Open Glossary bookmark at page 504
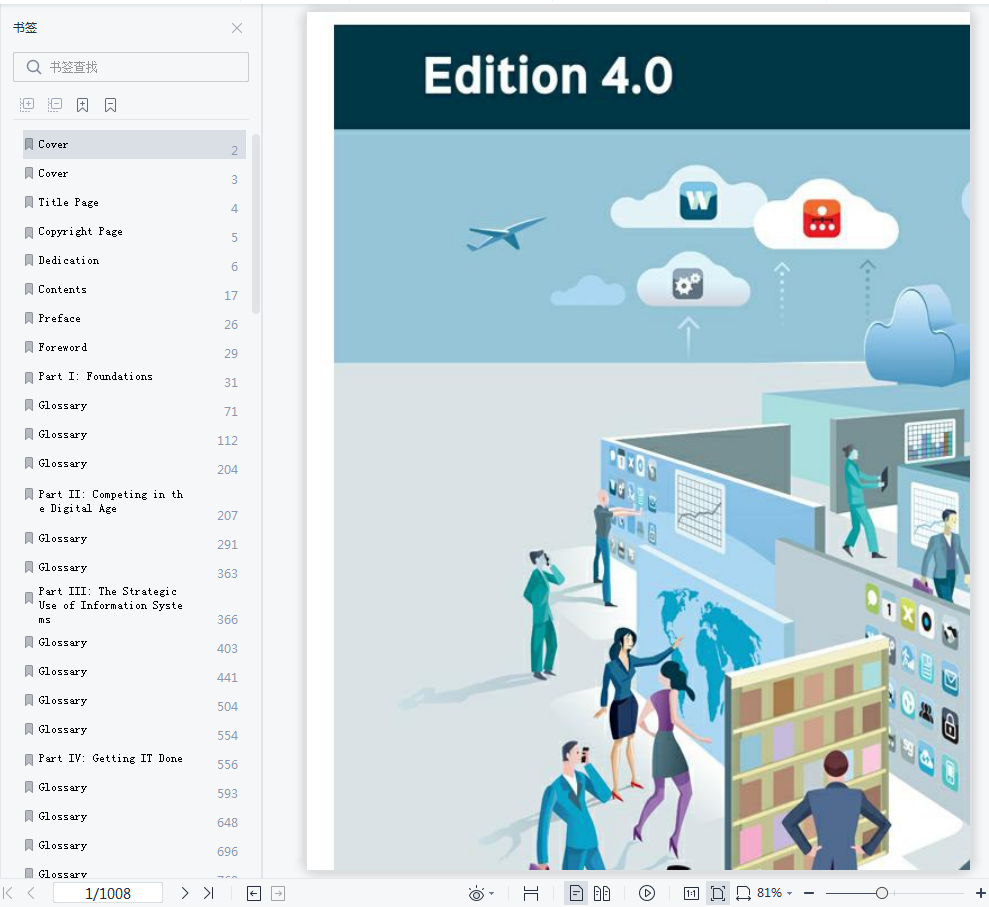The height and width of the screenshot is (907, 989). tap(134, 701)
